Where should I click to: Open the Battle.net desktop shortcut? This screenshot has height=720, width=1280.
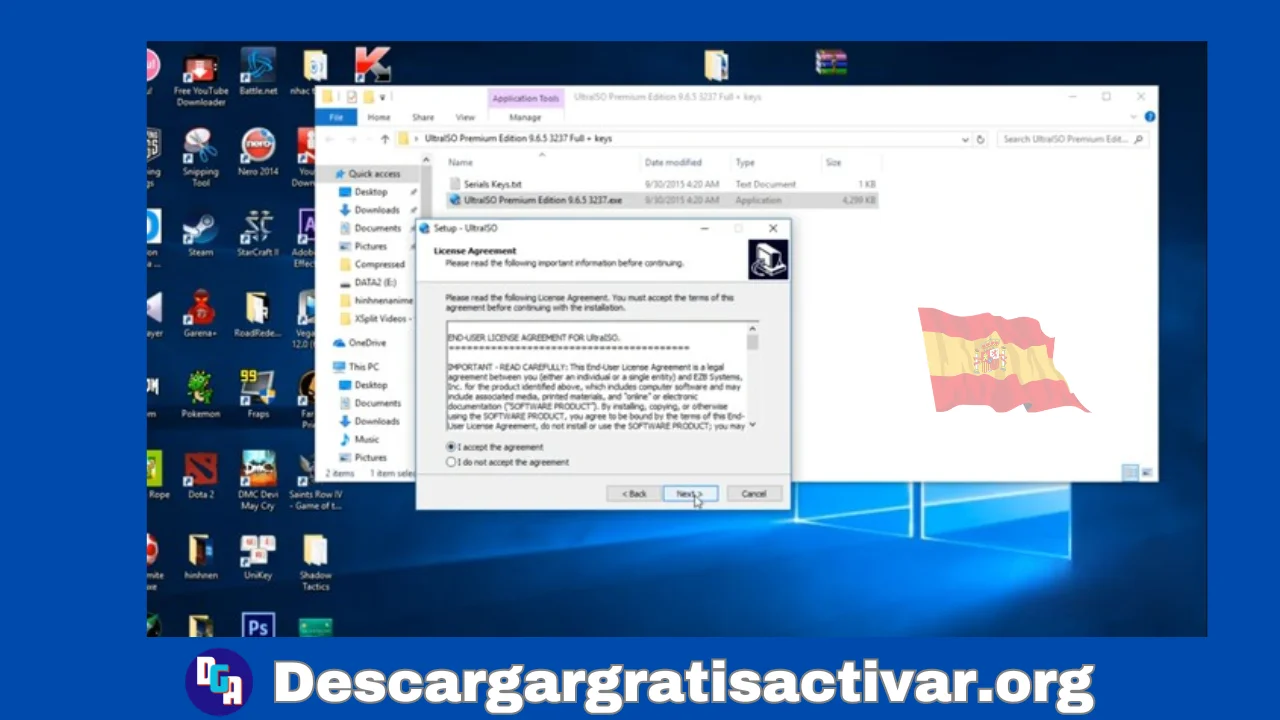coord(258,72)
